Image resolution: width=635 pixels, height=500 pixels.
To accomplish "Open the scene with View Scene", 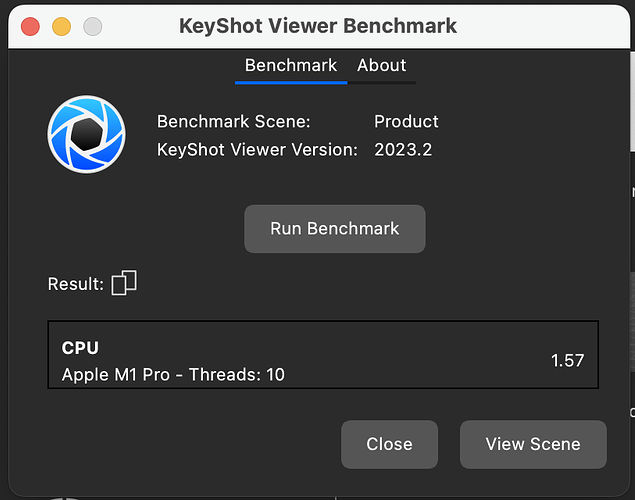I will point(533,444).
